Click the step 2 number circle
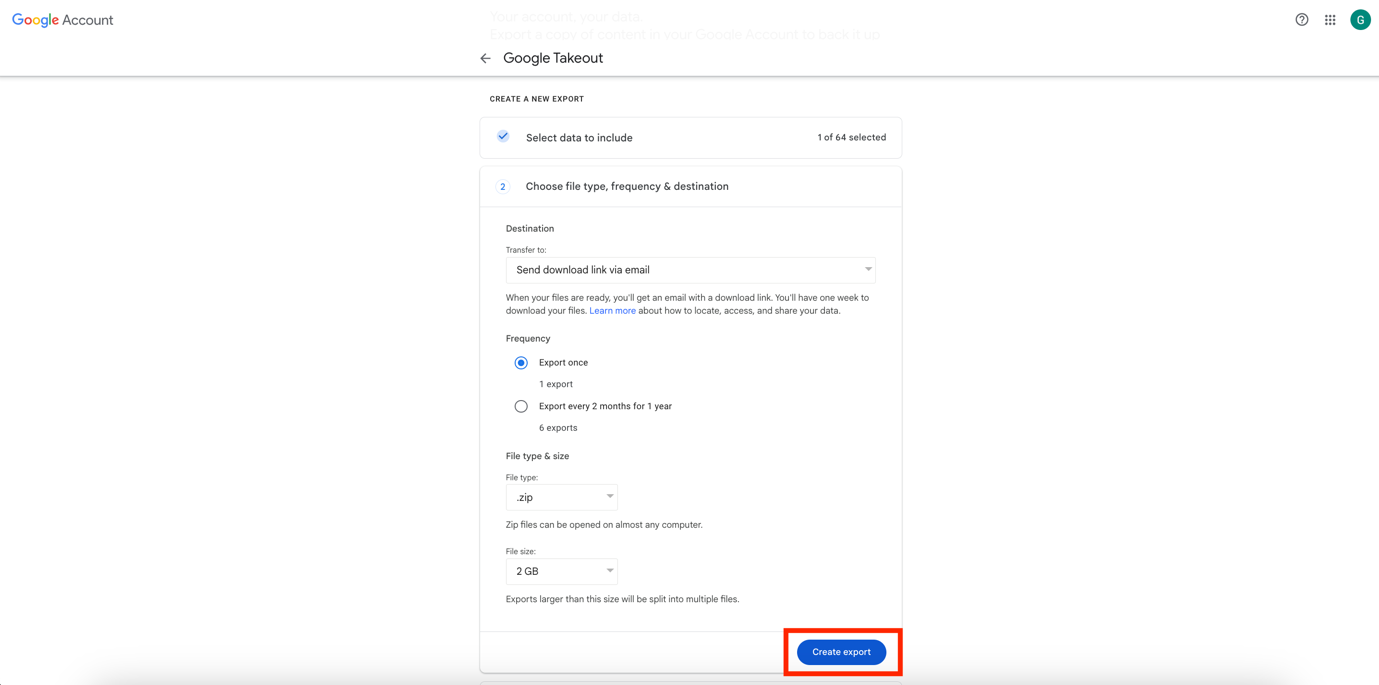This screenshot has height=685, width=1379. coord(503,187)
